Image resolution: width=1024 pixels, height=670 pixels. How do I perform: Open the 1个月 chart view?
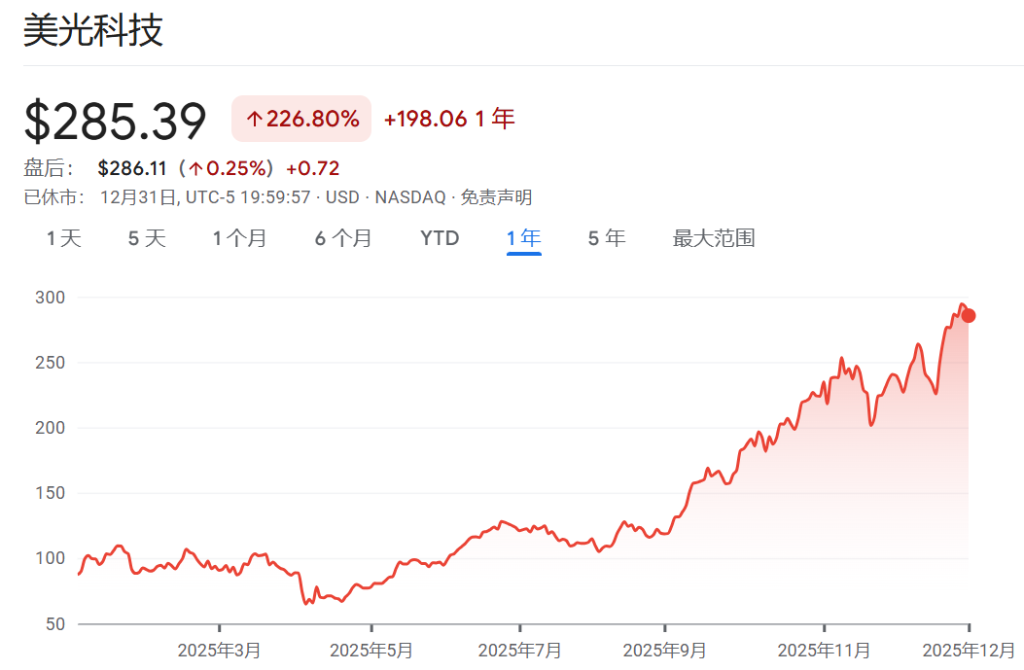click(240, 239)
